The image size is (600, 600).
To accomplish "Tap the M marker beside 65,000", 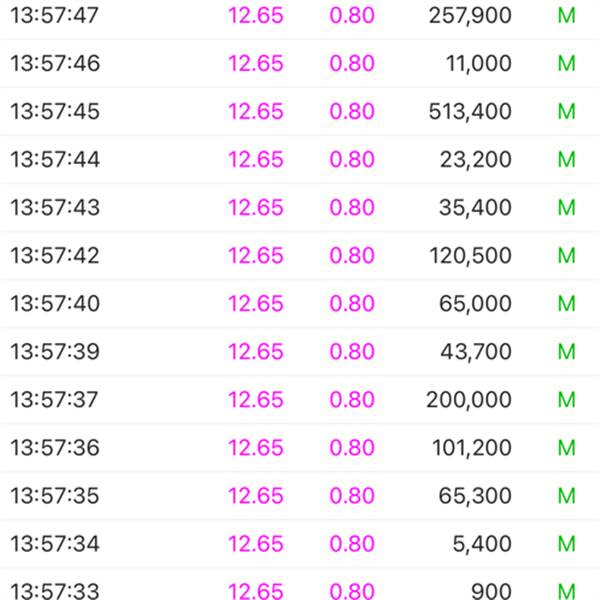I will pos(566,303).
